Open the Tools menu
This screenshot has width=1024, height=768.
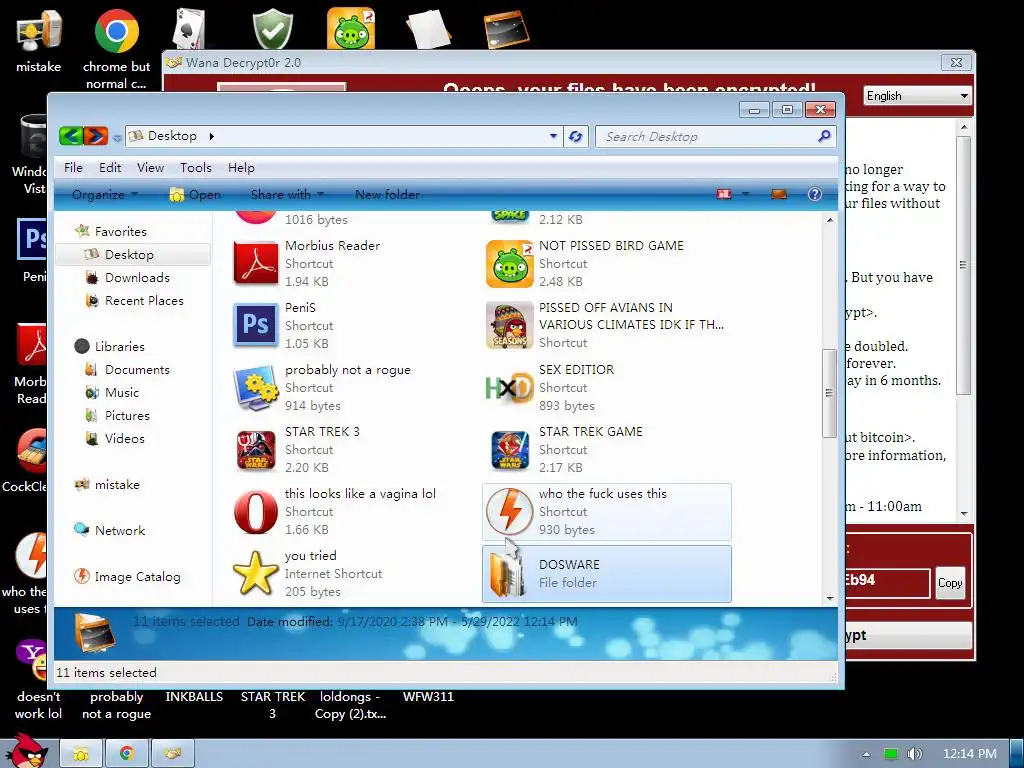point(196,168)
